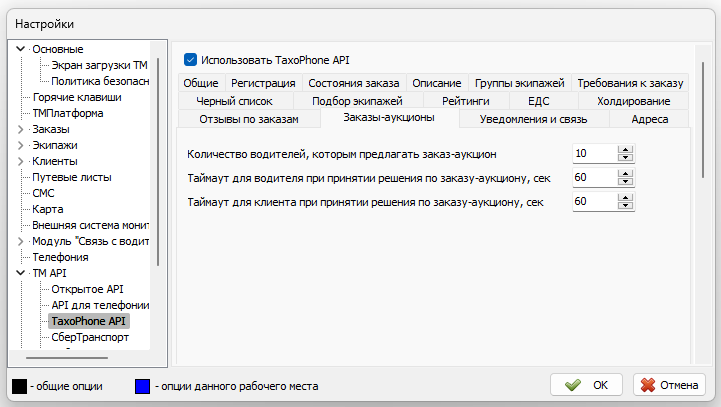Decrease the number of drivers value

tap(625, 157)
